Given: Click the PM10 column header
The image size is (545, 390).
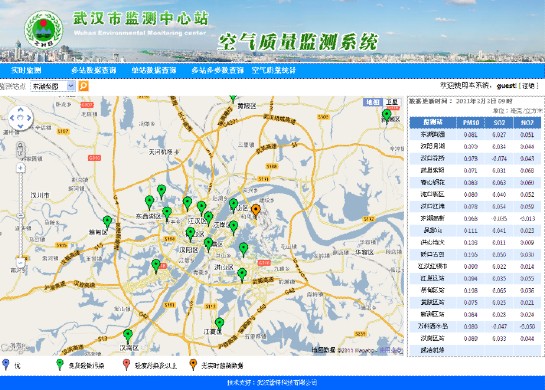Looking at the screenshot, I should (471, 122).
